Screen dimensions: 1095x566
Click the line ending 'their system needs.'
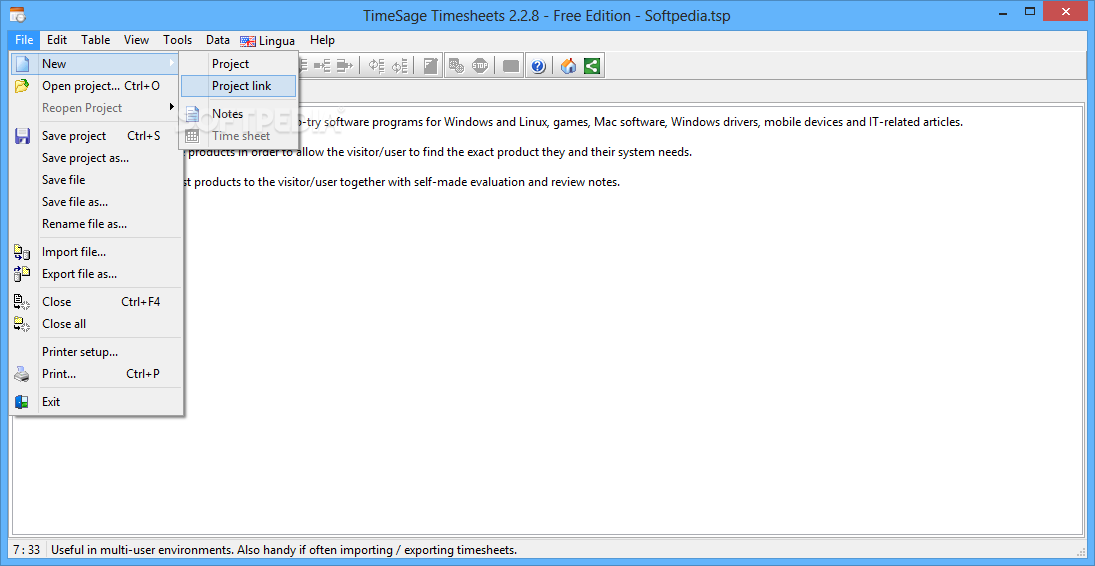coord(438,152)
